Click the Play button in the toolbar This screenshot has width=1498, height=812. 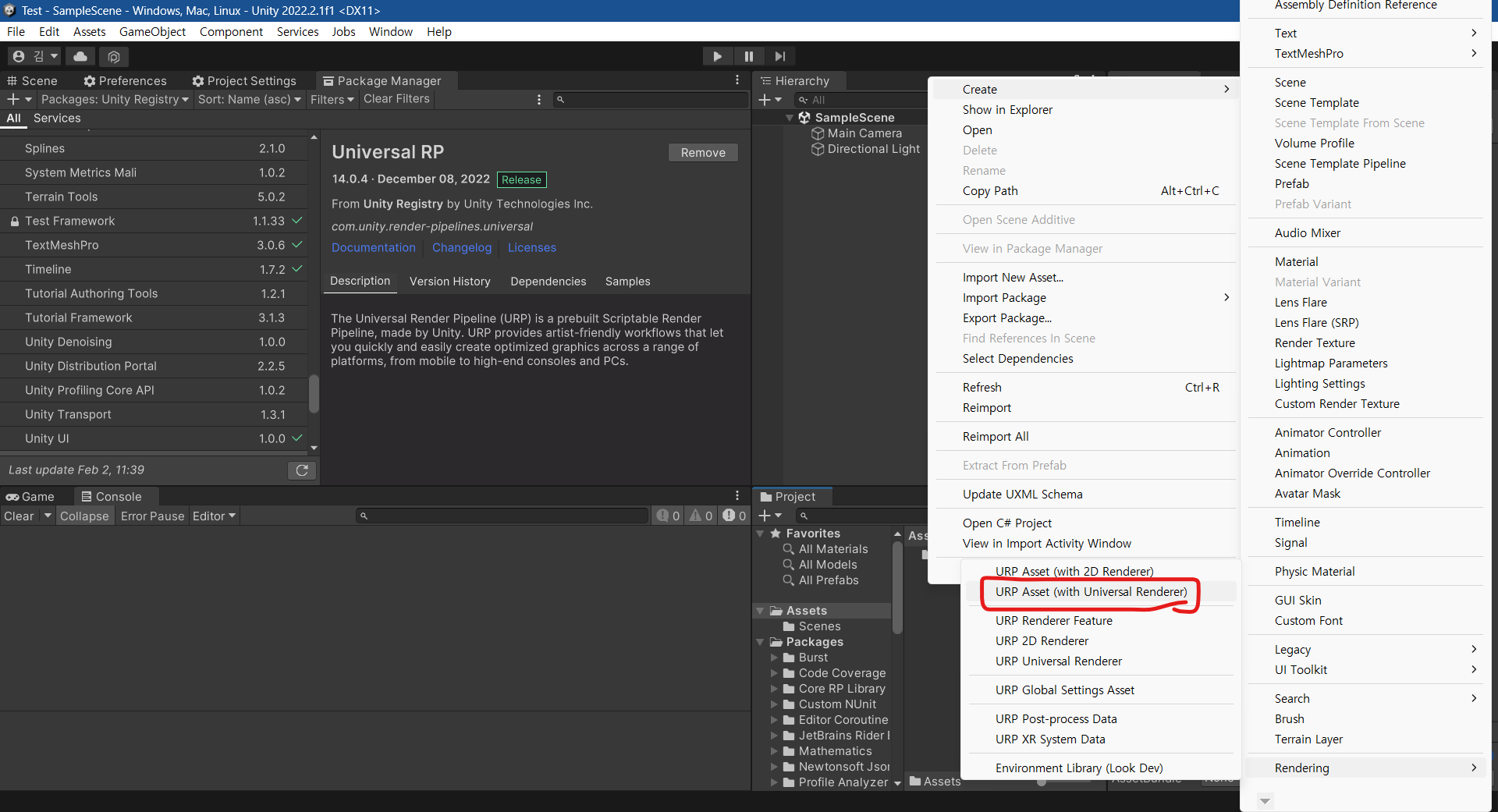pos(717,56)
